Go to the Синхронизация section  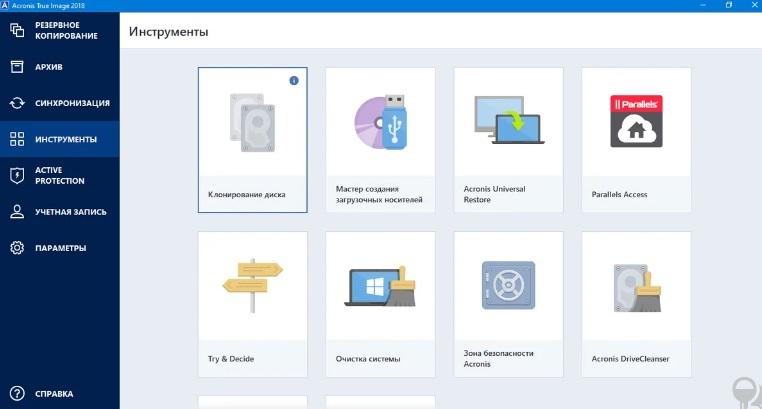[60, 103]
